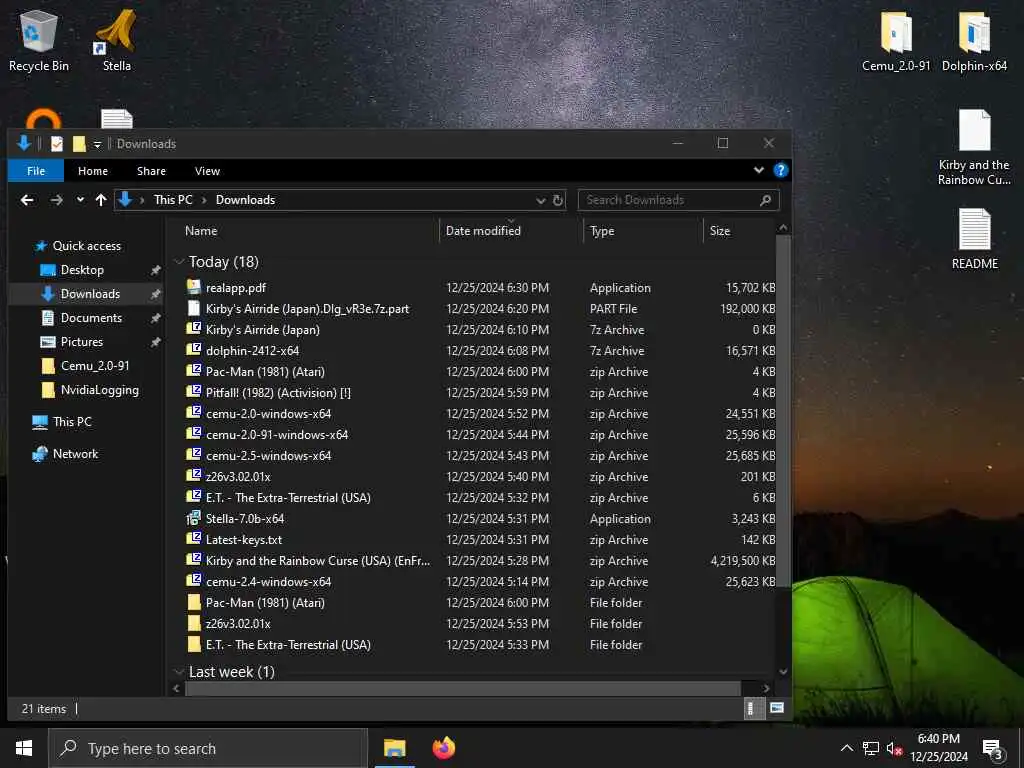Open the README desktop file
1024x768 pixels.
[974, 239]
